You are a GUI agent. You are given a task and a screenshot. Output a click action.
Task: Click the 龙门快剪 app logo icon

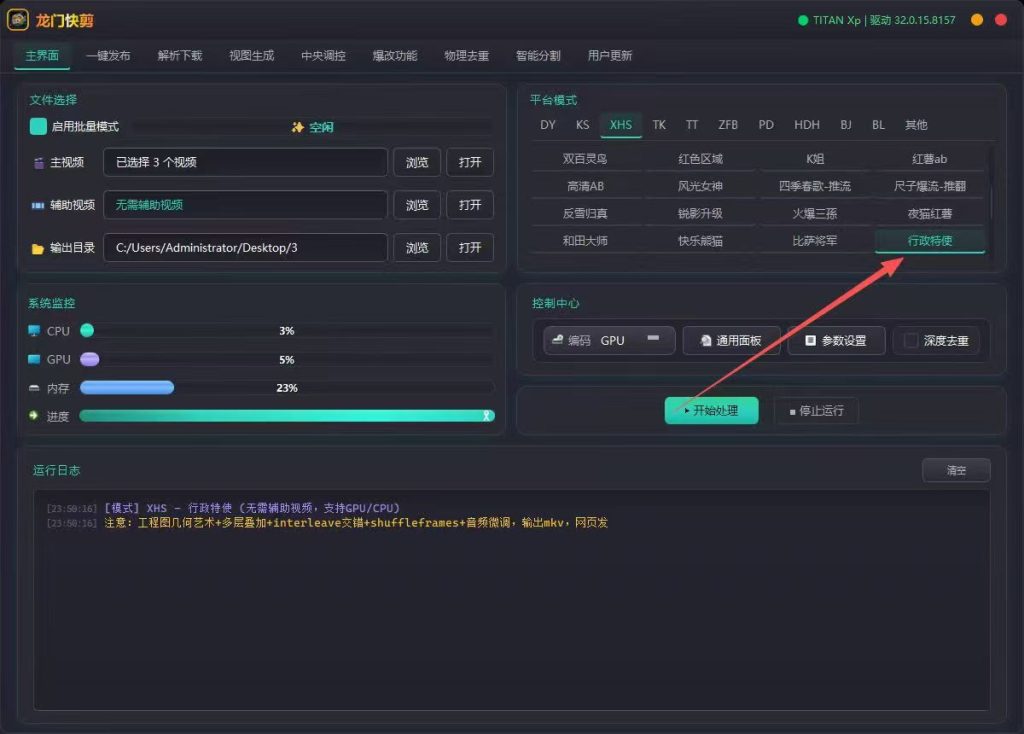18,20
